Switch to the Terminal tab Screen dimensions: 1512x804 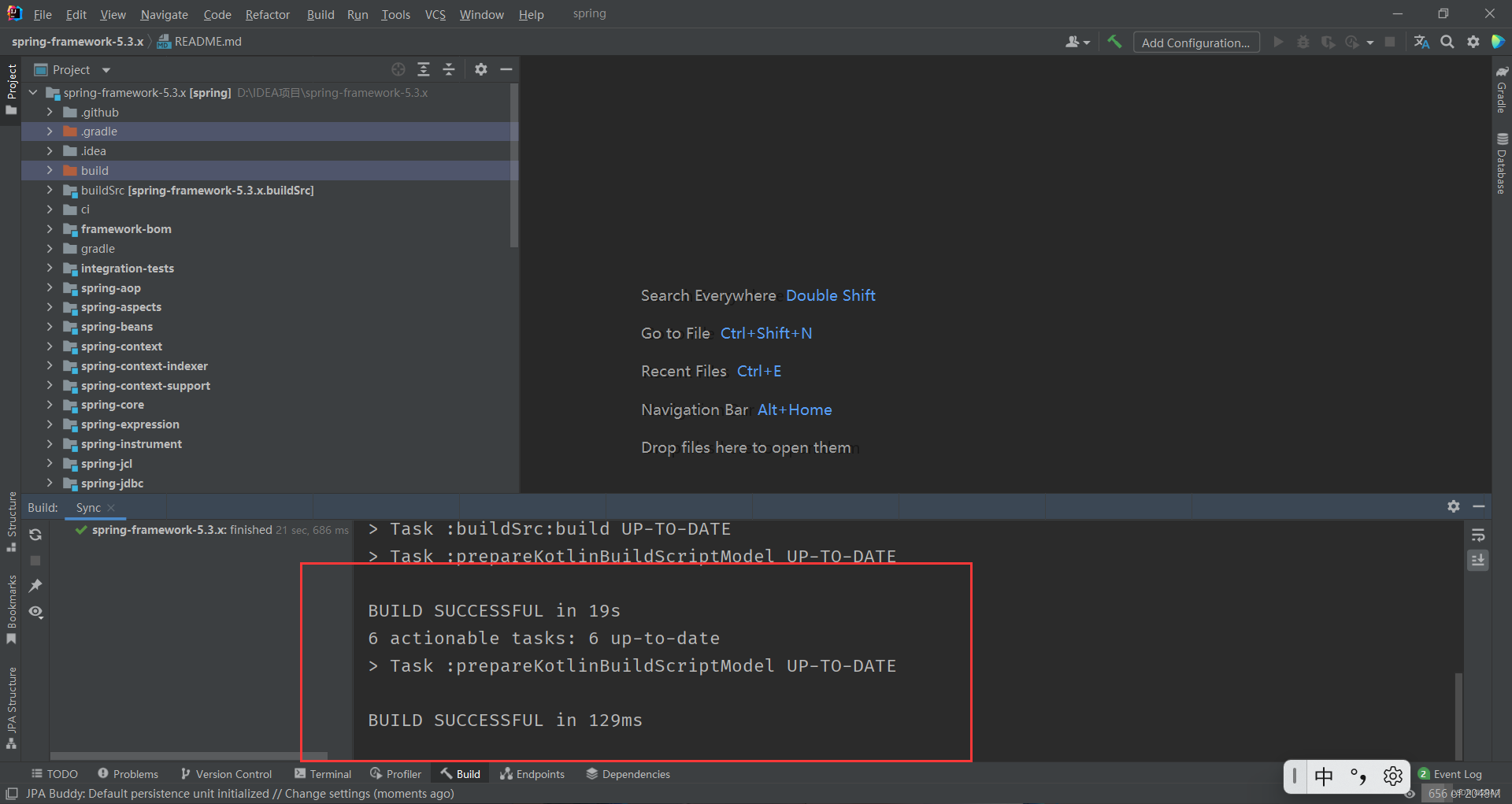pyautogui.click(x=323, y=774)
